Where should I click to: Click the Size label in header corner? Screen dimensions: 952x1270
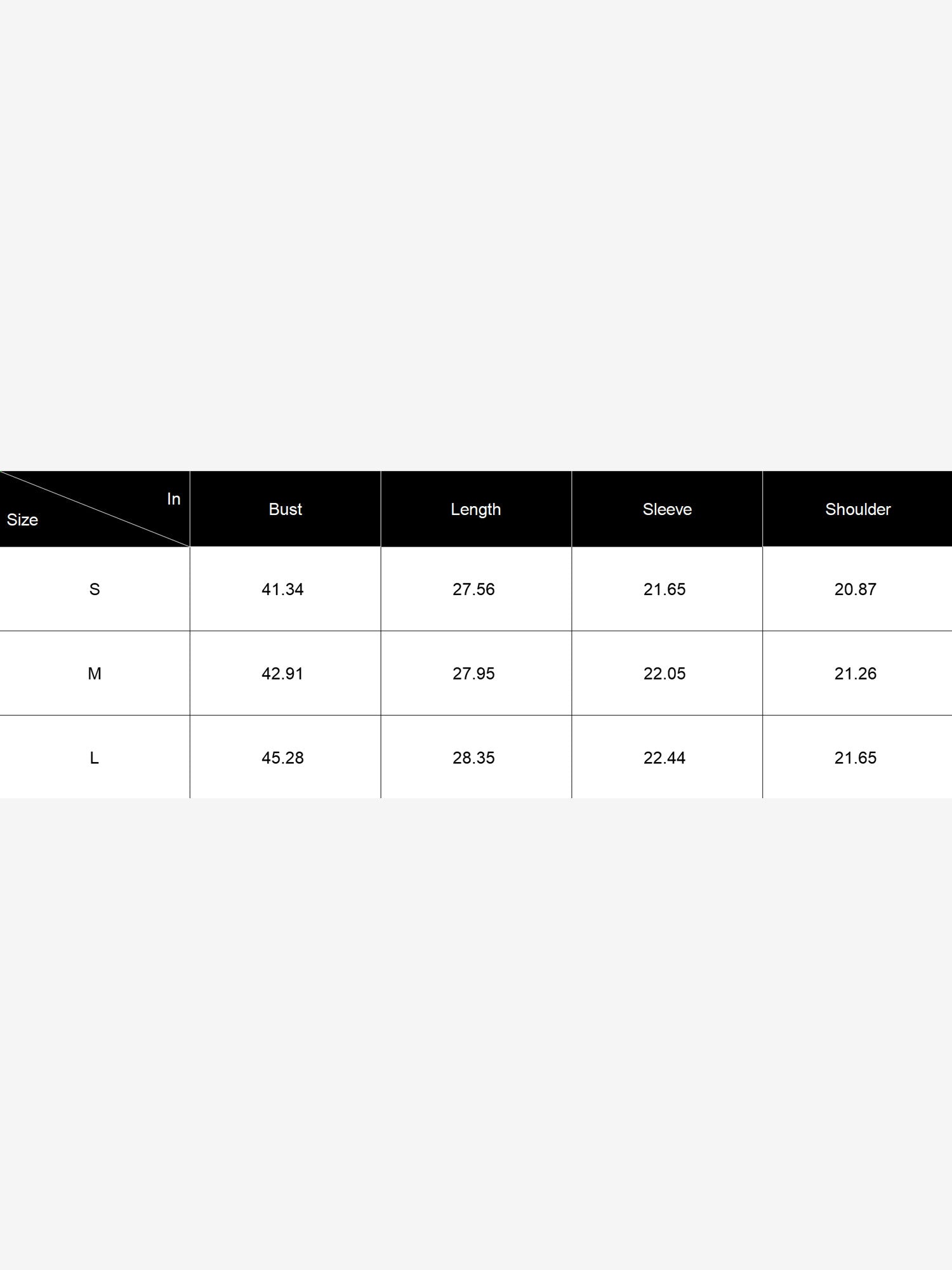click(22, 520)
